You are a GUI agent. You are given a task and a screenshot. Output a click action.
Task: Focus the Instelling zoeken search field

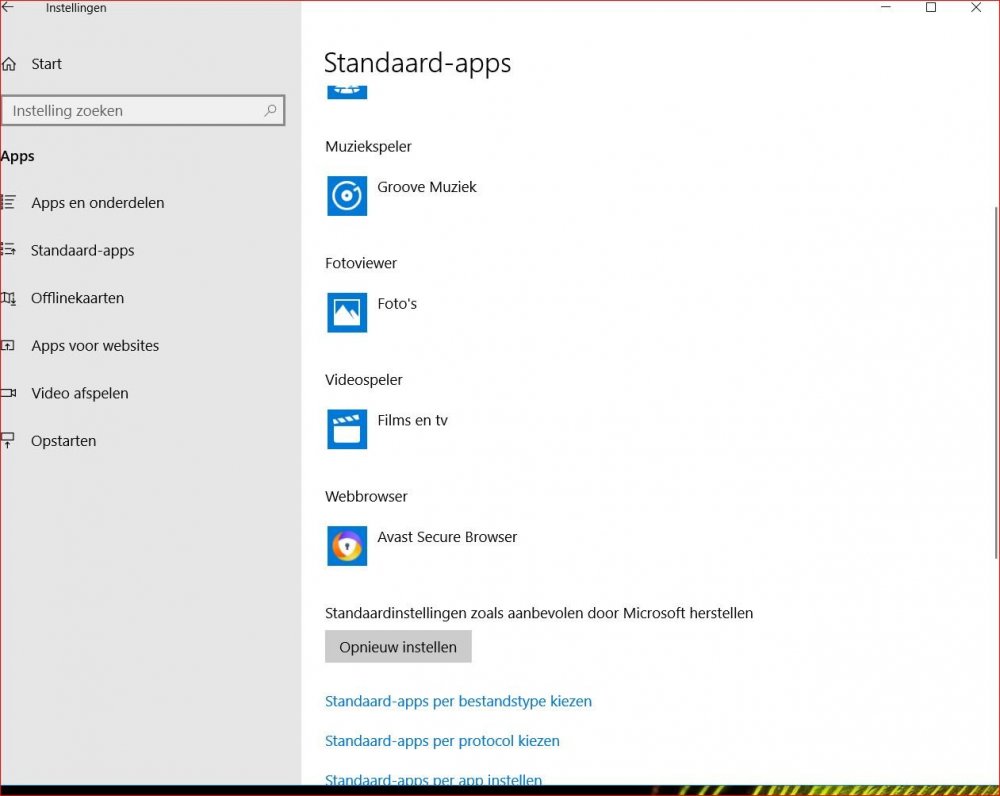click(x=143, y=110)
